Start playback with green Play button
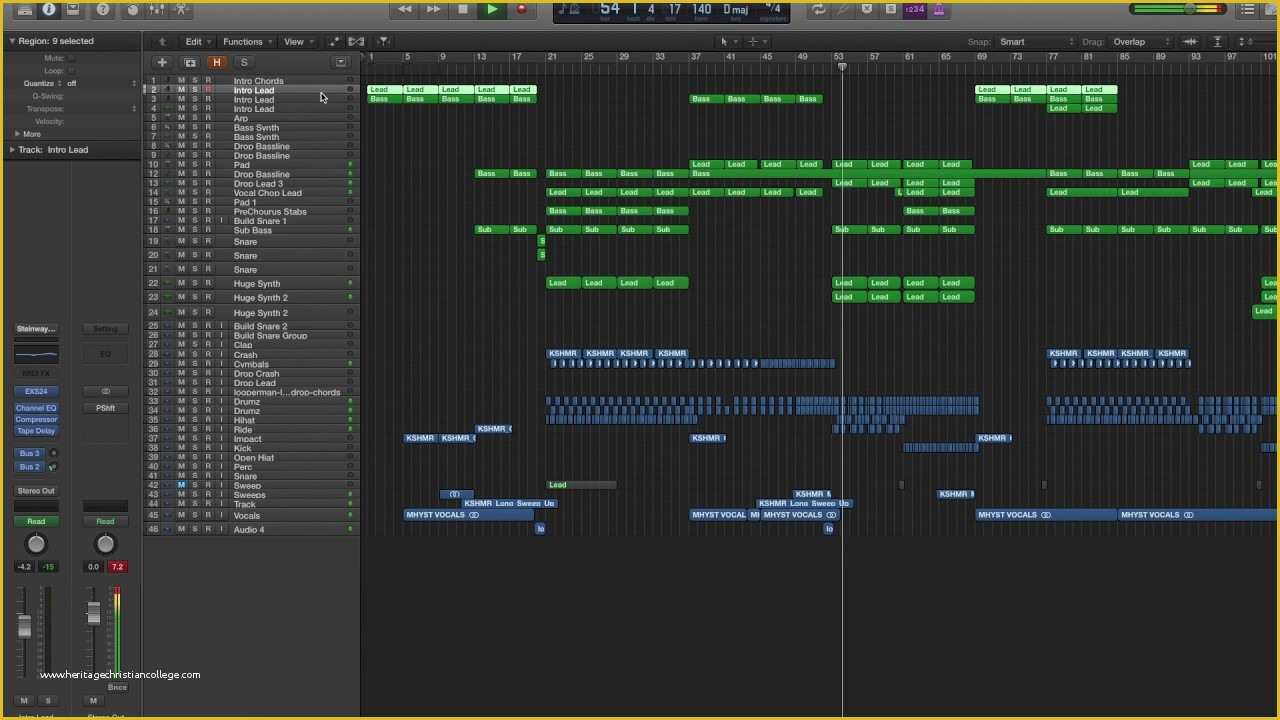Image resolution: width=1280 pixels, height=720 pixels. pyautogui.click(x=491, y=9)
